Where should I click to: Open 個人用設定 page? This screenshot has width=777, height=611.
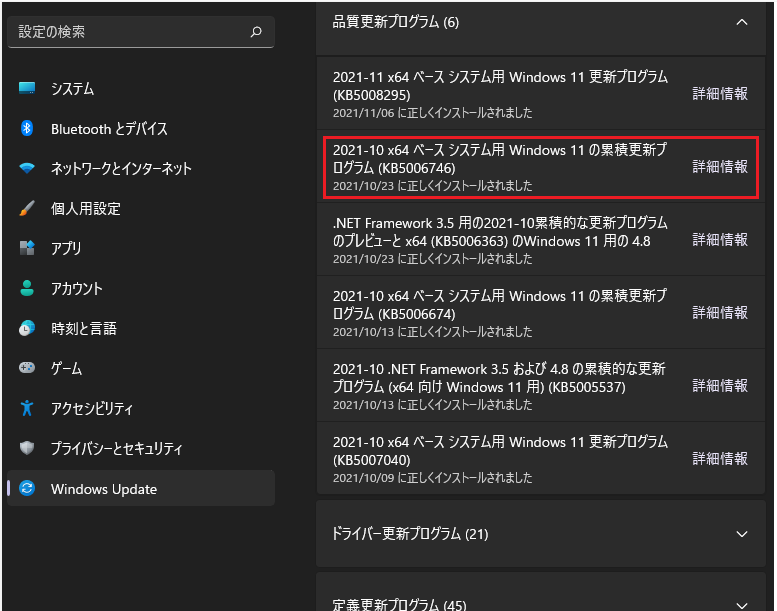click(141, 209)
